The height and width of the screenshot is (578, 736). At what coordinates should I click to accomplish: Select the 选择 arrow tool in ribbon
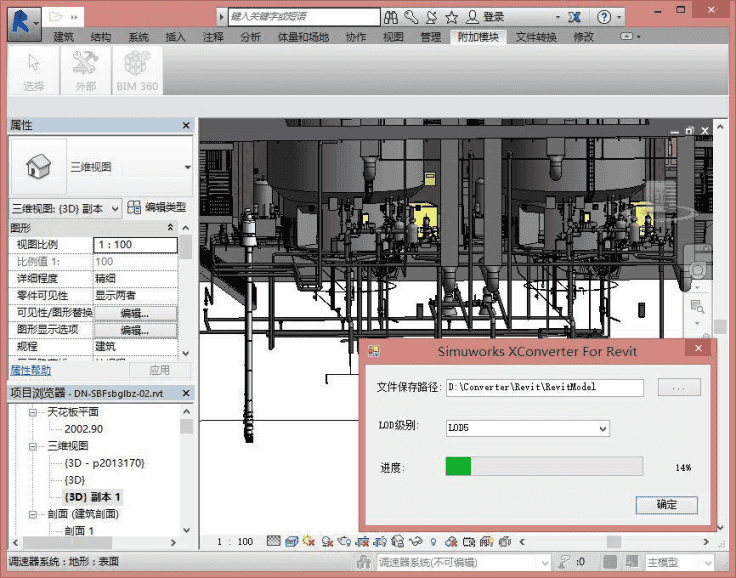click(34, 70)
